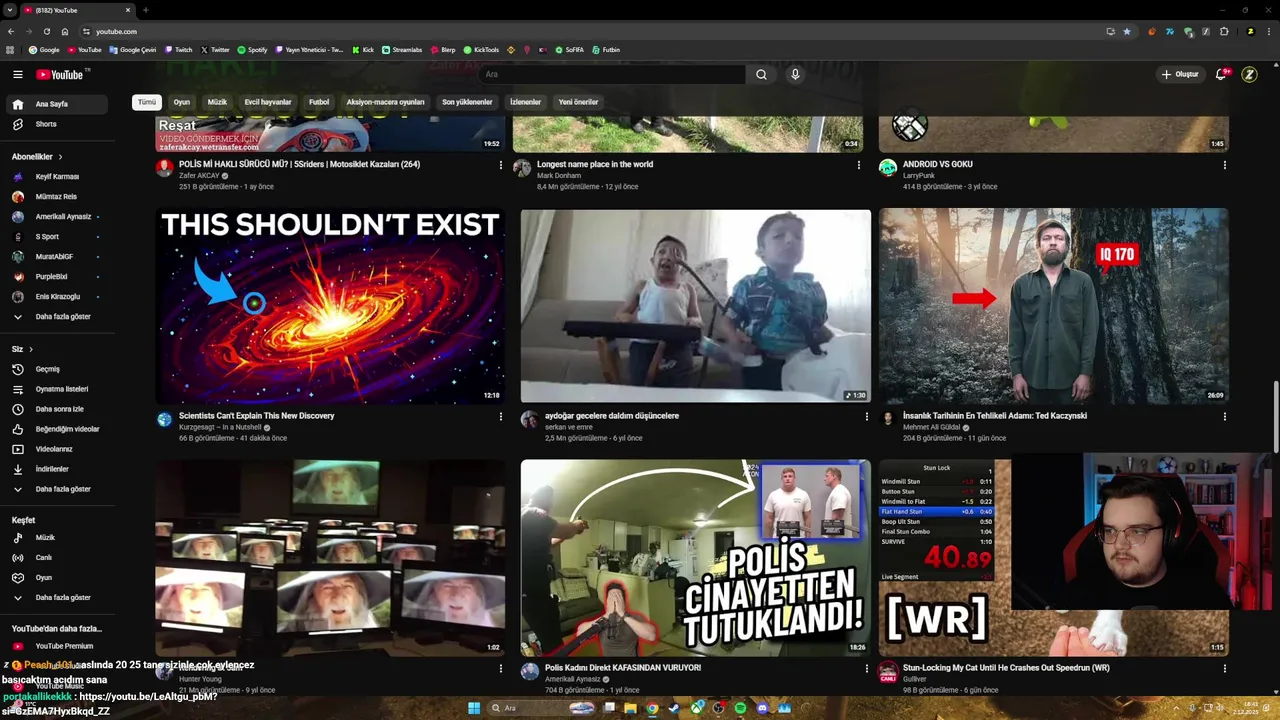Open options for Longest name place video
Image resolution: width=1280 pixels, height=720 pixels.
pos(858,165)
